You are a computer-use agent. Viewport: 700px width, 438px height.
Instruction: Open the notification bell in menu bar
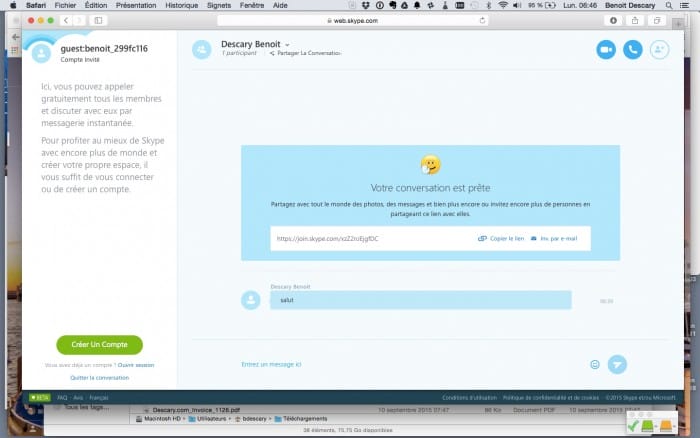click(x=417, y=5)
